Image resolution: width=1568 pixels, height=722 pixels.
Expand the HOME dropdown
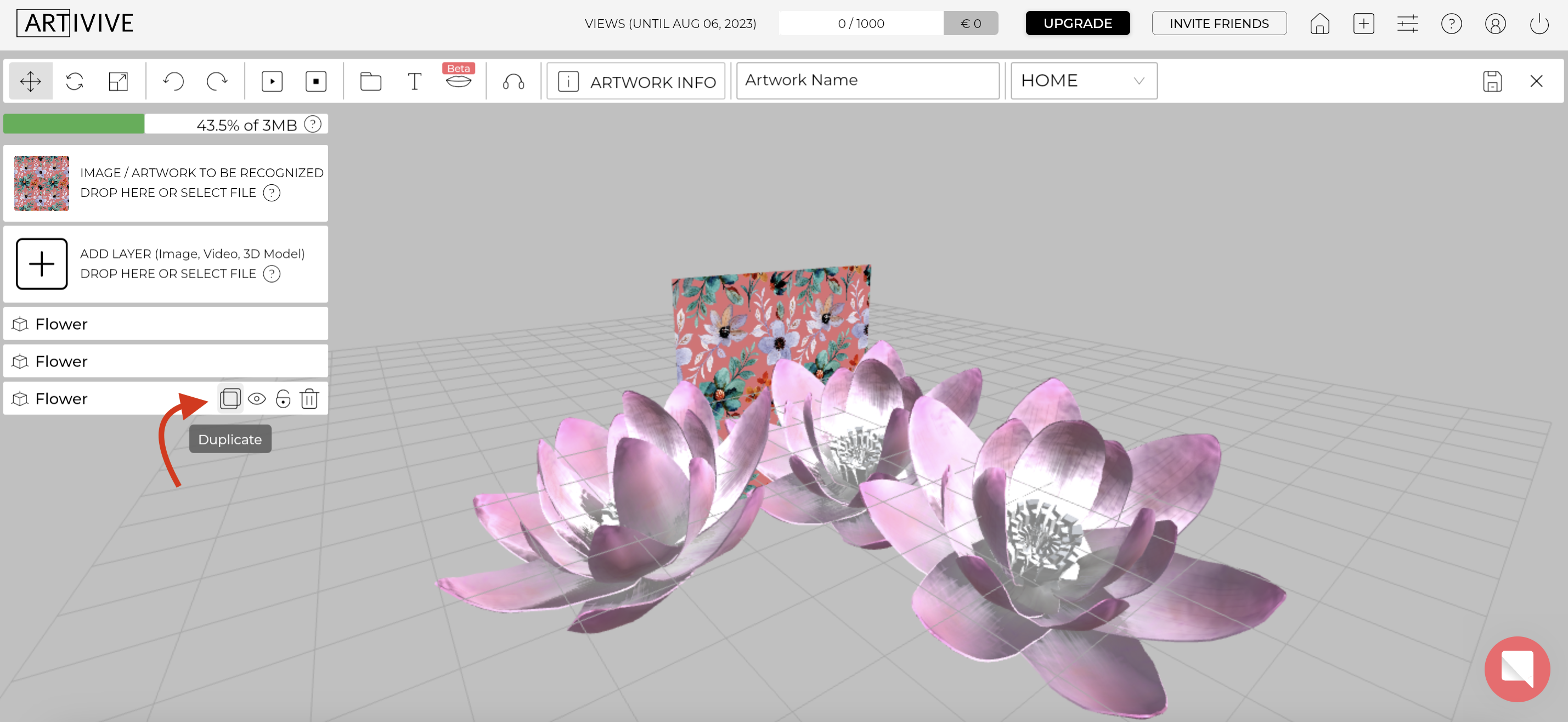(x=1084, y=80)
